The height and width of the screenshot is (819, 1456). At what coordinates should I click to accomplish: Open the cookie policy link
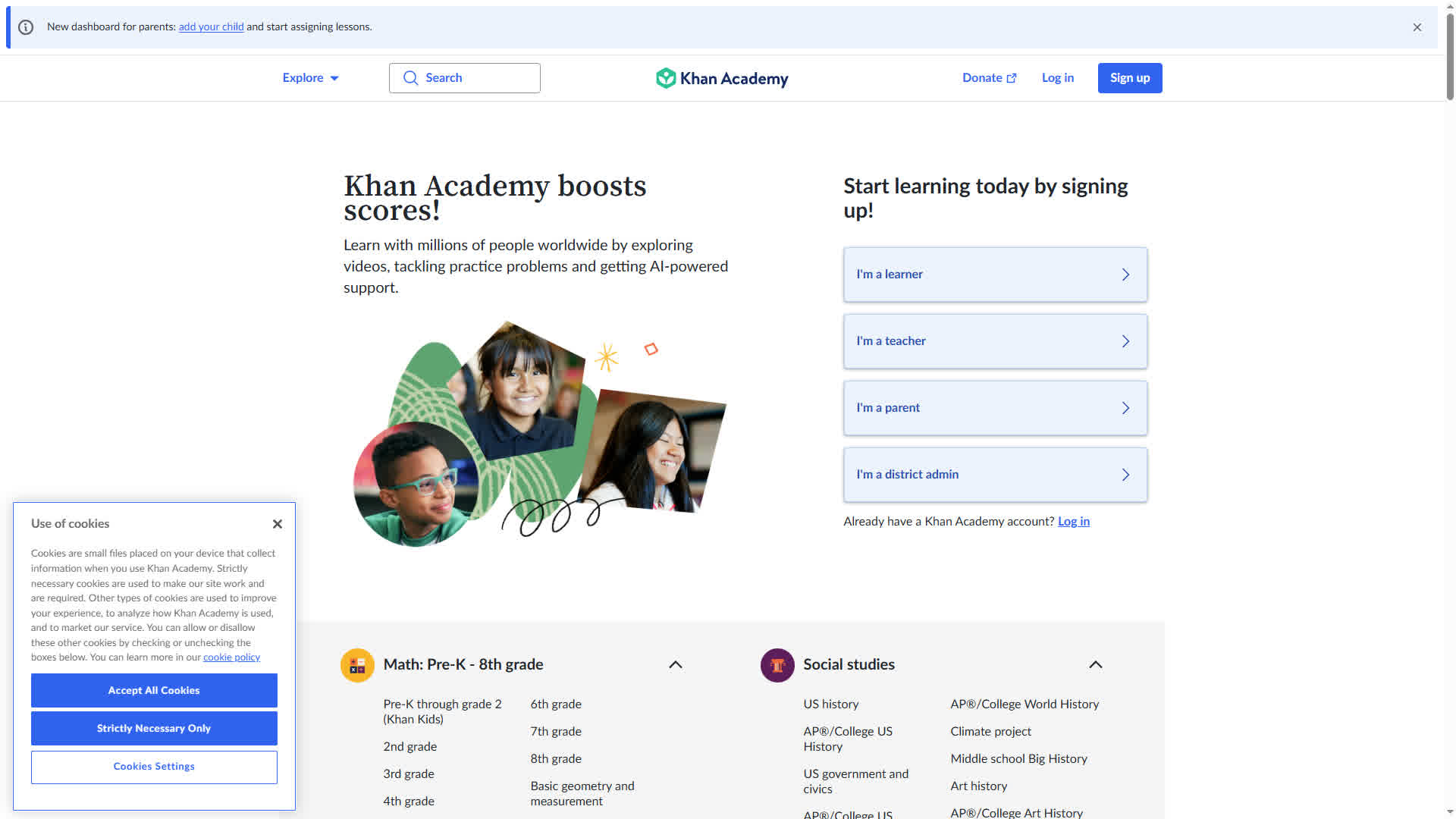(231, 657)
